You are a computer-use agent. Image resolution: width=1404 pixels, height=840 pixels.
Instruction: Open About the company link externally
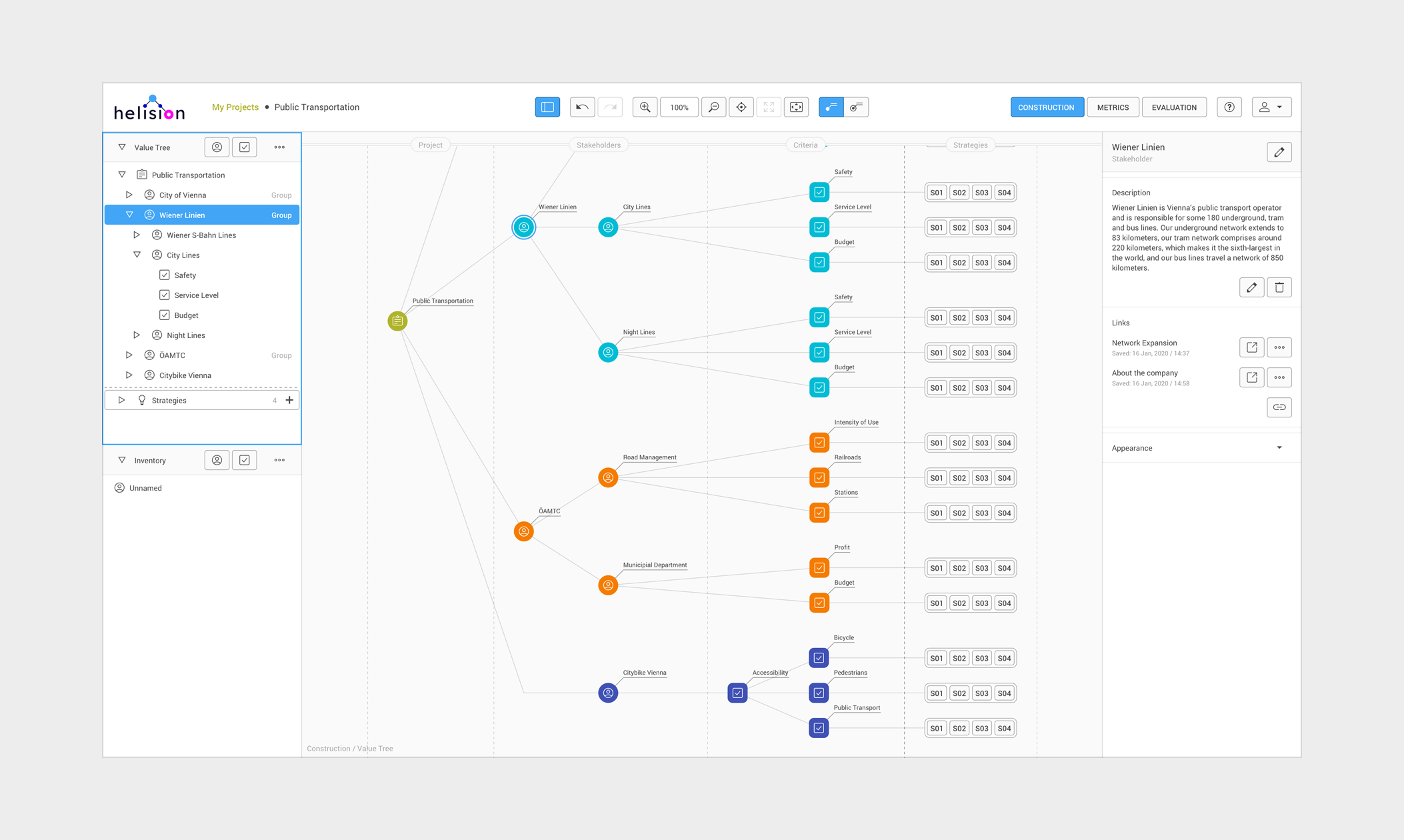tap(1251, 377)
